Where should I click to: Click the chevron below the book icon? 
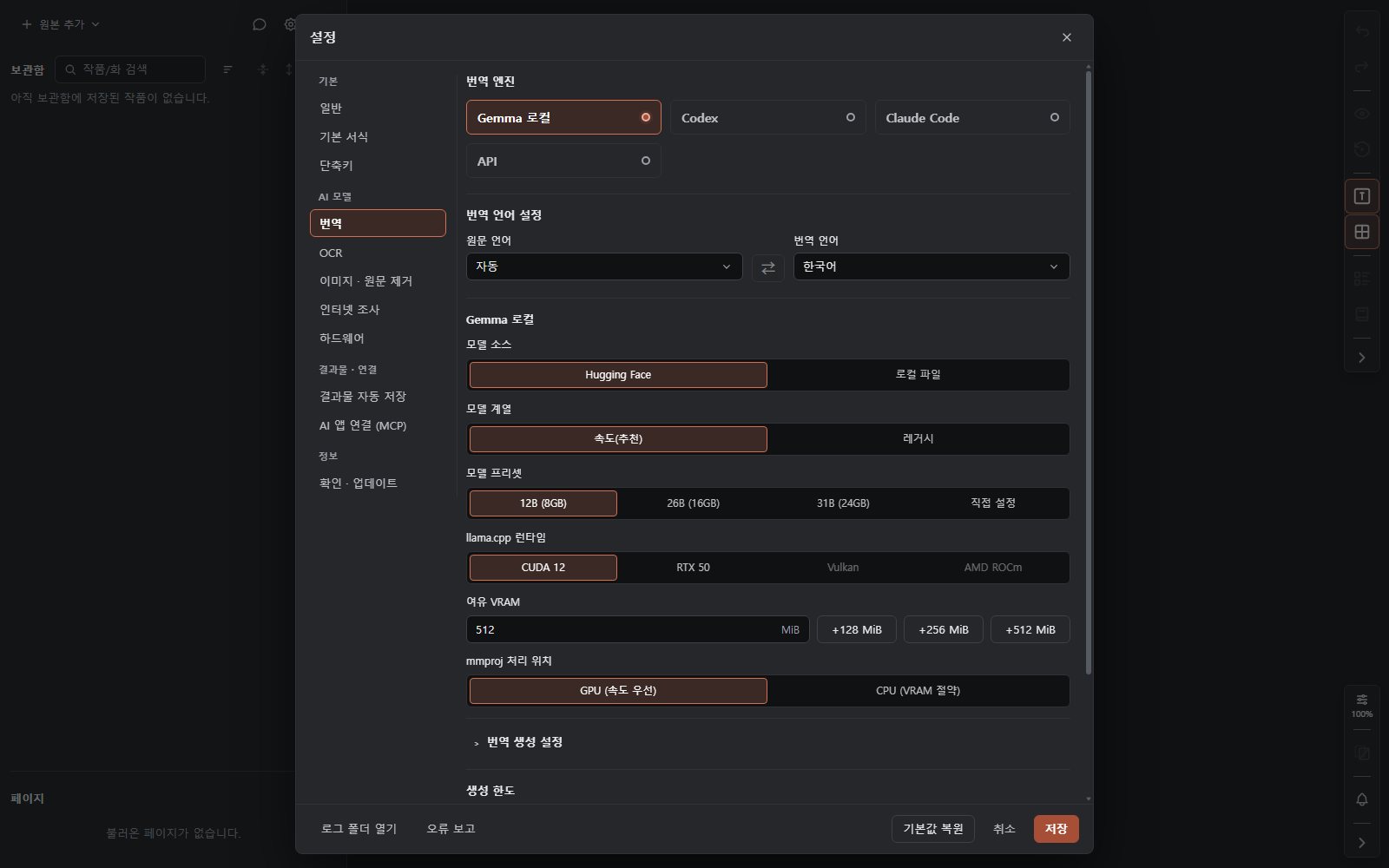[1362, 358]
